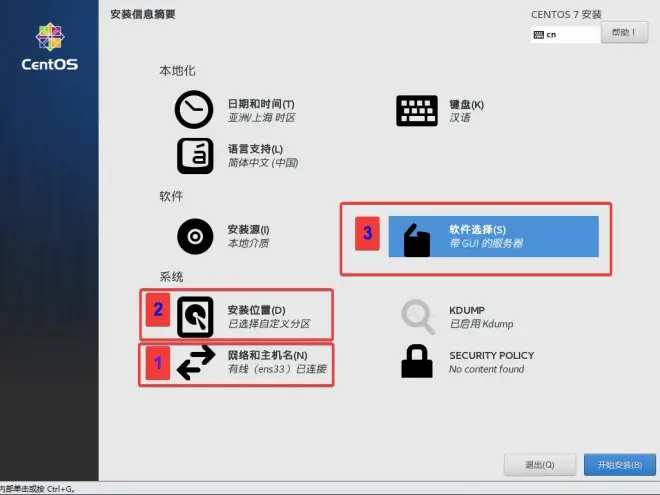Click the CENTOS 7 安装 heading
Viewport: 660px width, 495px height.
[566, 14]
